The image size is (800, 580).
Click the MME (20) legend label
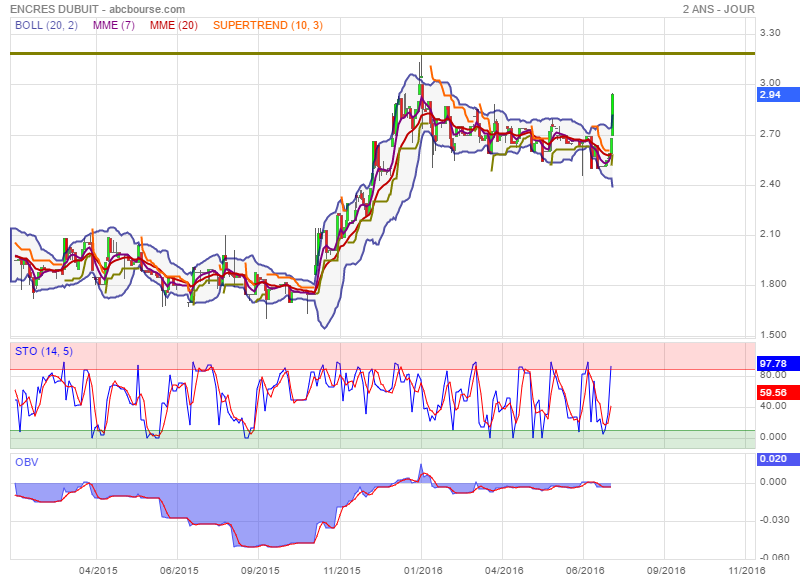(173, 25)
